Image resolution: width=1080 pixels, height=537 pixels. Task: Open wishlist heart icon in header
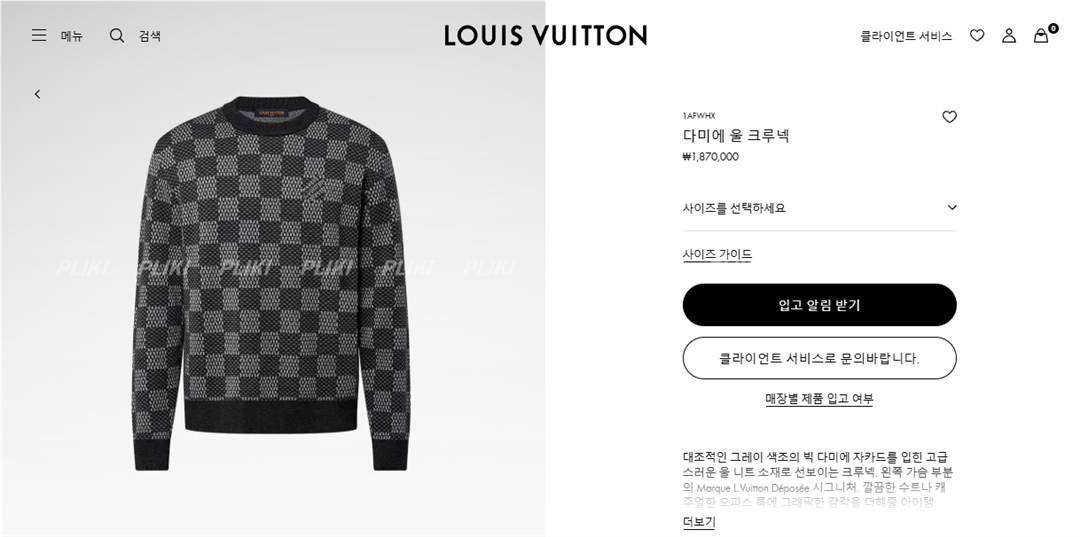[977, 35]
